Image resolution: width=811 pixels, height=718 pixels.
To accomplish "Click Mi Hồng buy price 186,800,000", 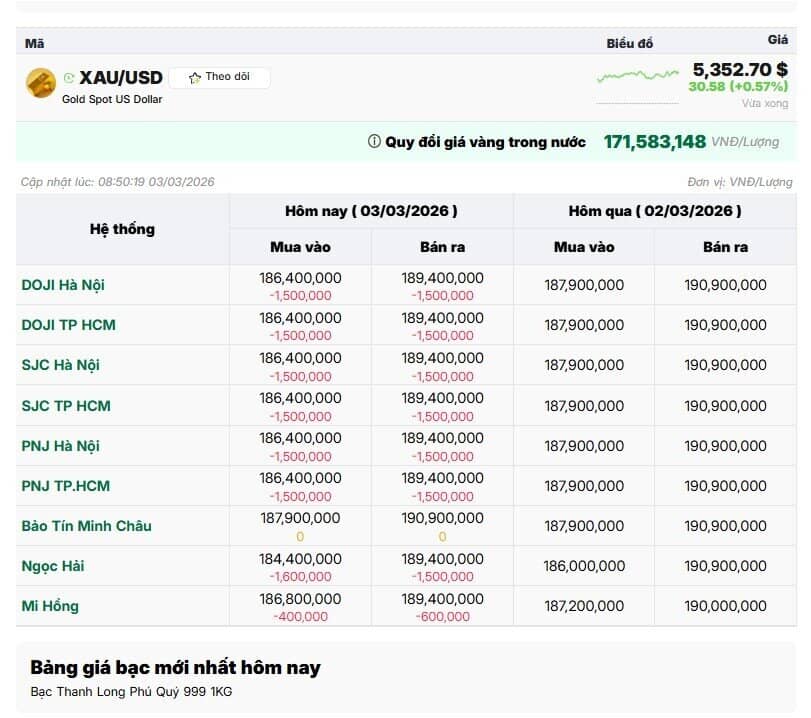I will click(300, 599).
